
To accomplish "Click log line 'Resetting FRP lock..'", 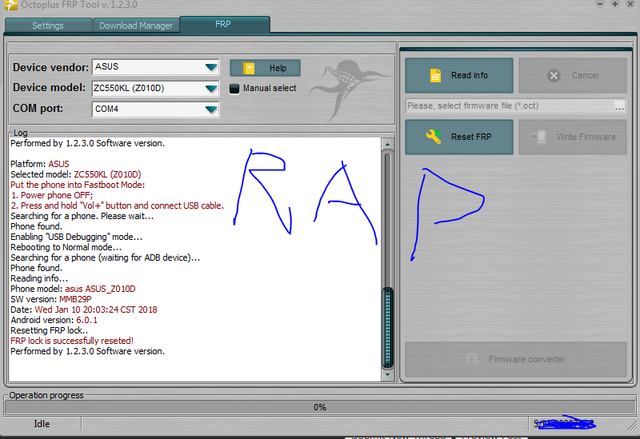I will tap(49, 330).
